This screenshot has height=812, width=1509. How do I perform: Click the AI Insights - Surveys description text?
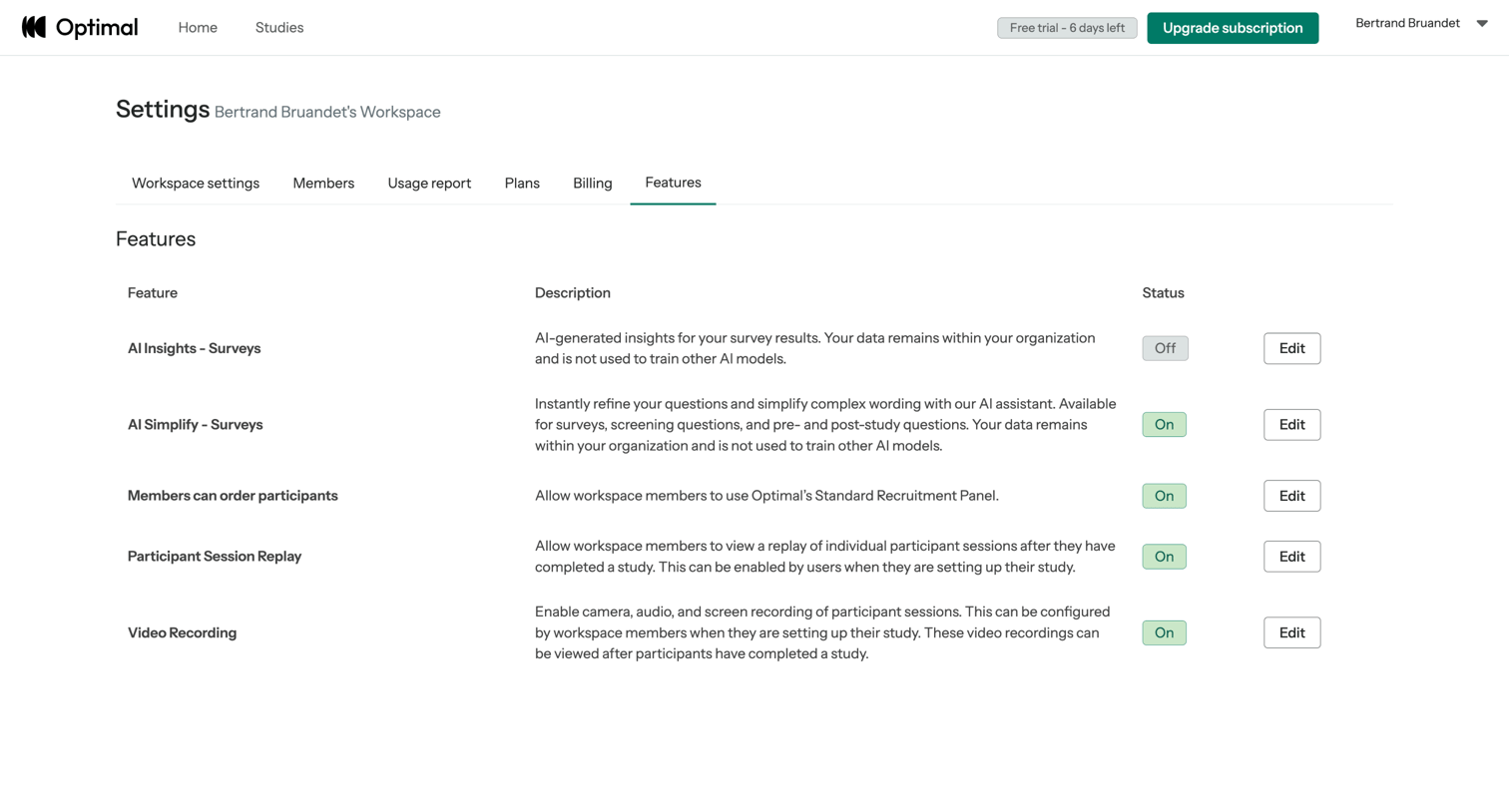point(814,348)
